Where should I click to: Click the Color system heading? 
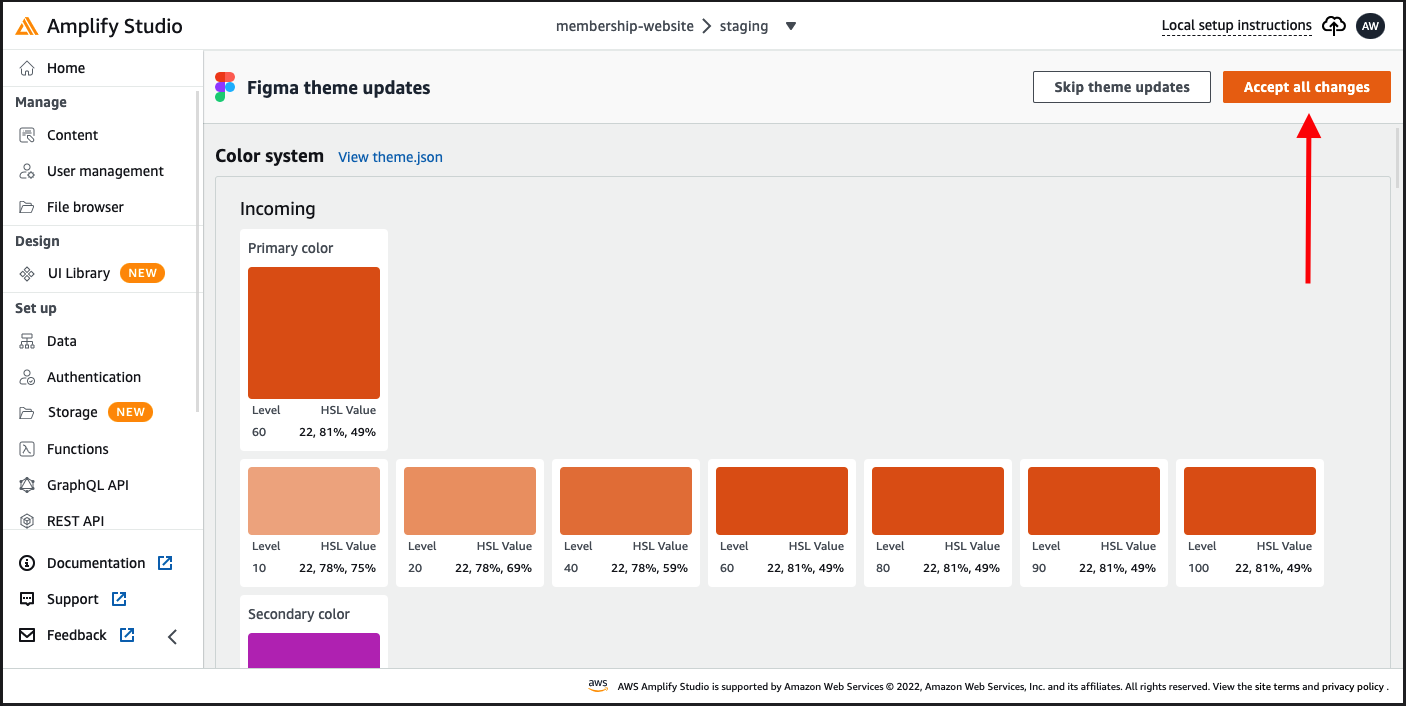click(x=270, y=156)
